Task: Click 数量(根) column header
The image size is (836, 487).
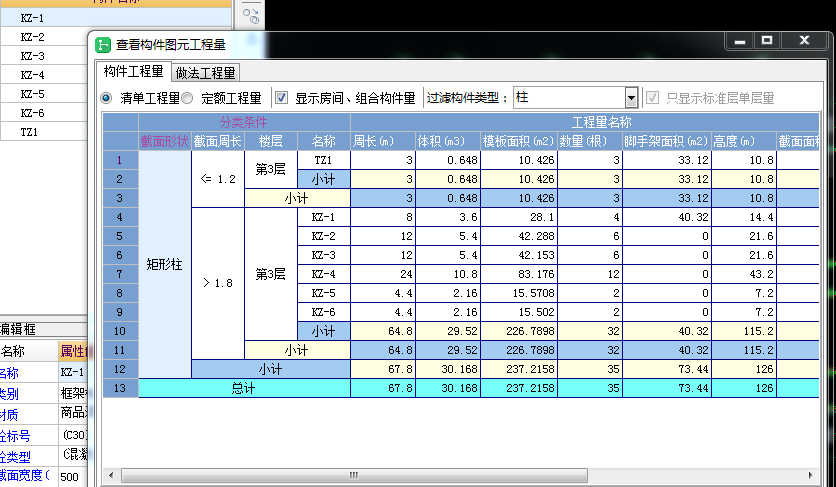Action: (590, 141)
